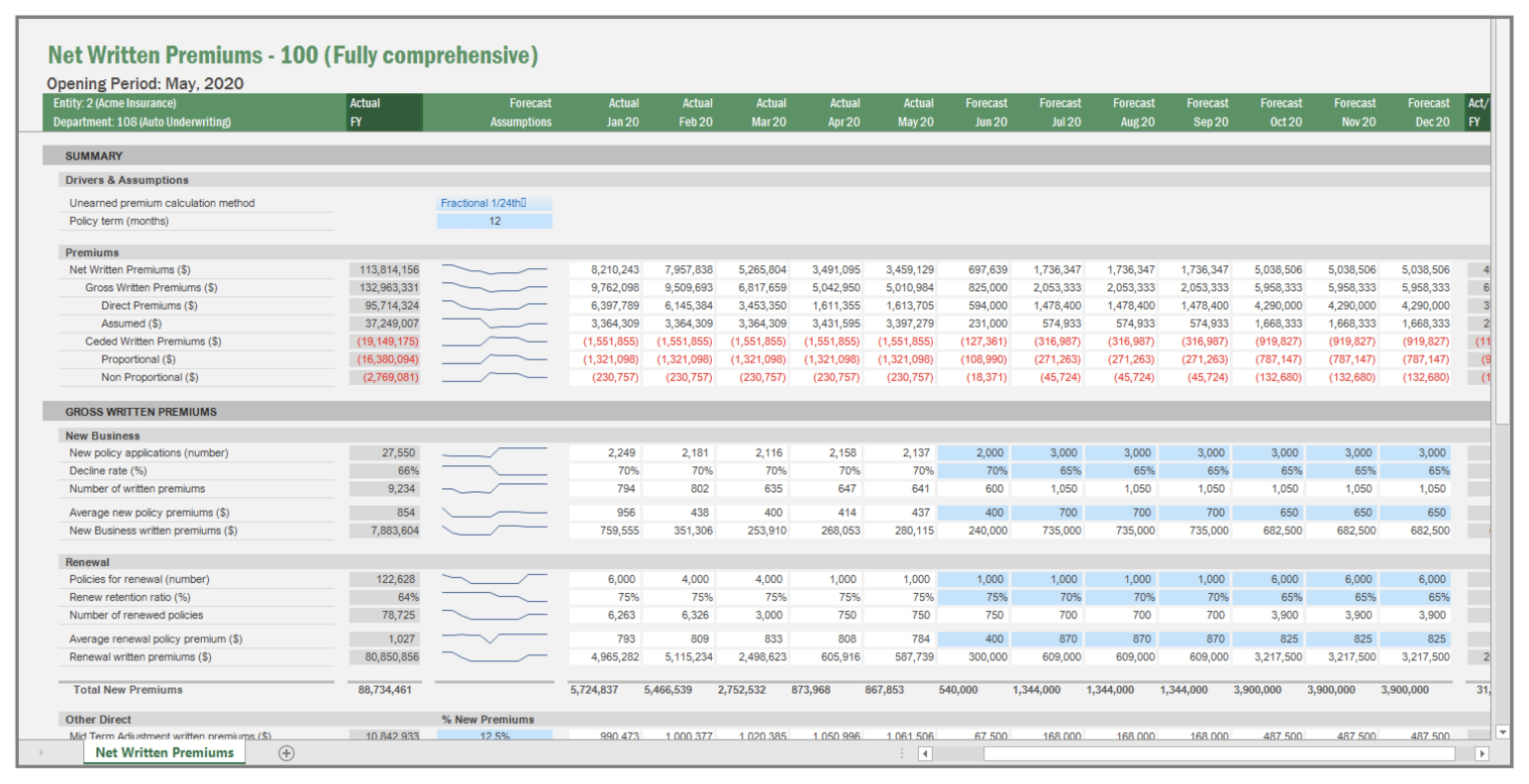Click the sparkline beside New policy applications
Viewport: 1529px width, 784px height.
[496, 452]
